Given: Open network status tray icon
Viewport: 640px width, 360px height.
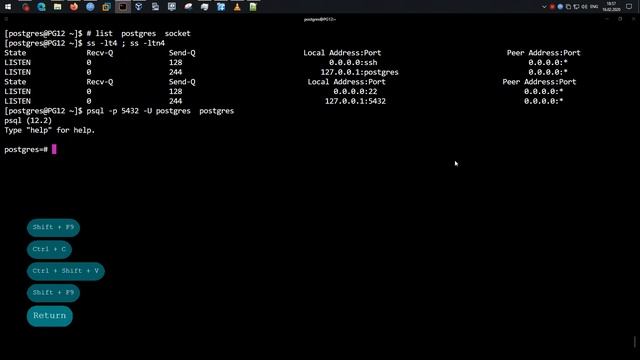Looking at the screenshot, I should coord(576,7).
